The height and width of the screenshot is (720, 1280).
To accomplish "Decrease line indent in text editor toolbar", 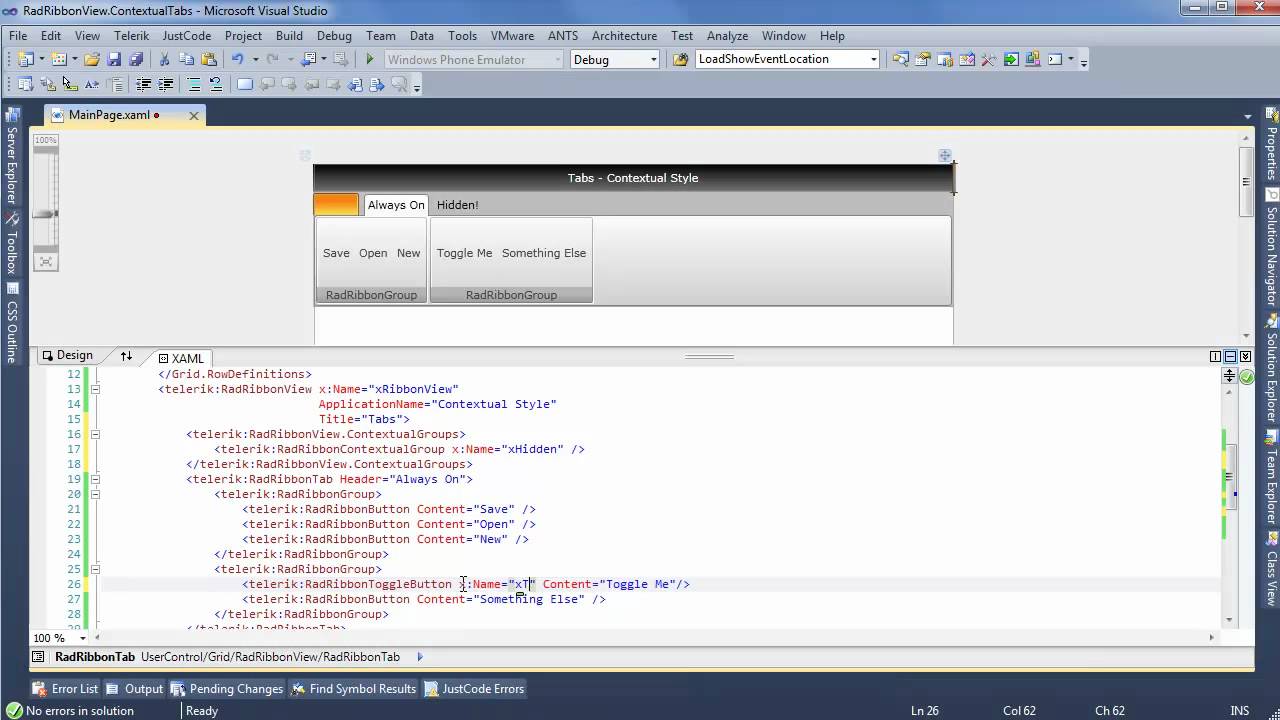I will [144, 85].
